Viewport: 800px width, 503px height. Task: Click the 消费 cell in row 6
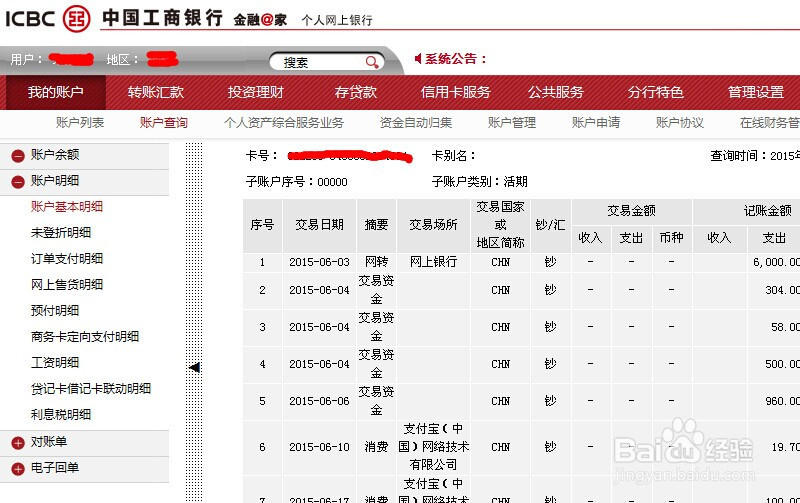pos(377,447)
